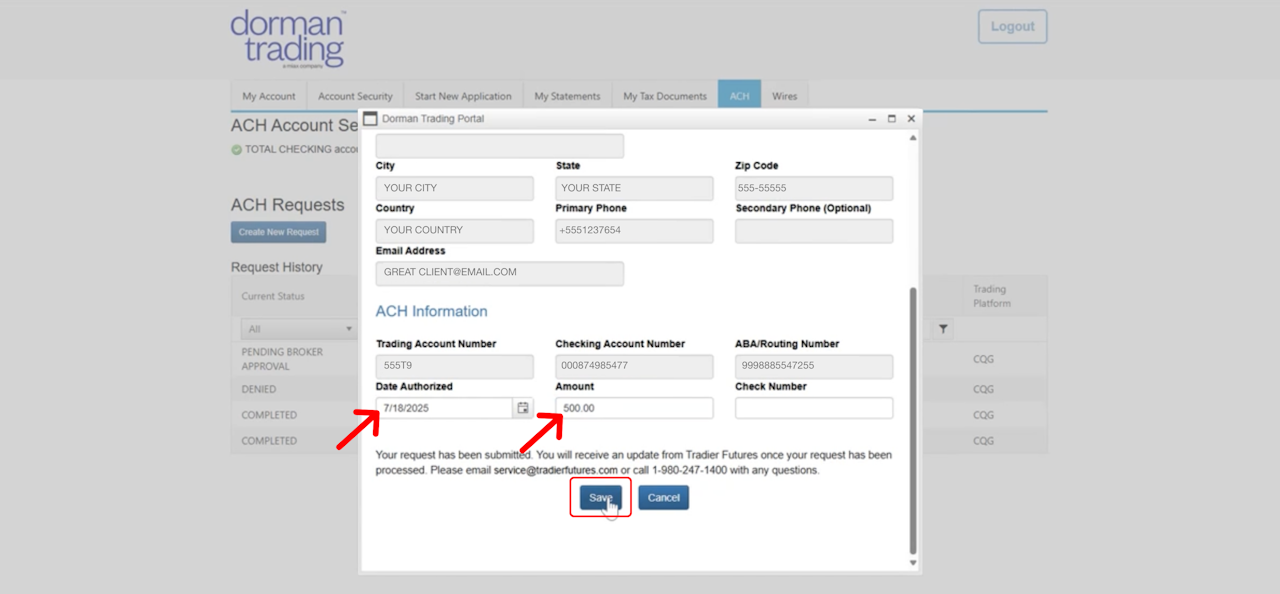The width and height of the screenshot is (1280, 594).
Task: Close the Dorman Trading Portal dialog
Action: tap(911, 118)
